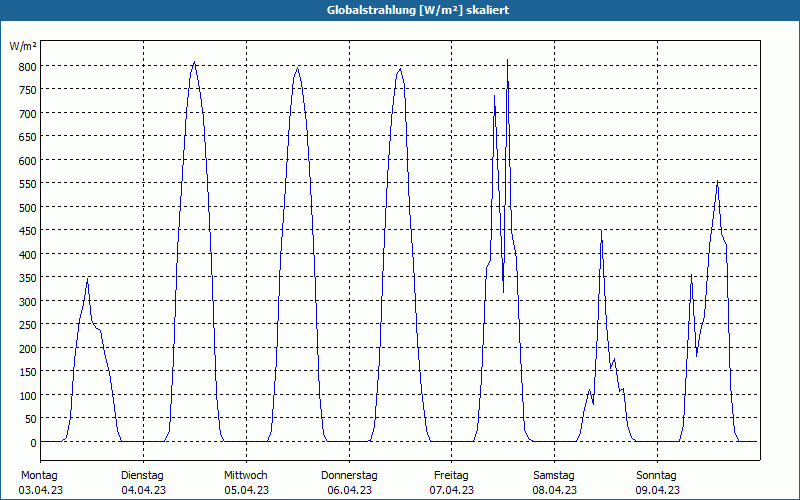Click the 800 value on the y-axis
The height and width of the screenshot is (500, 800).
click(x=28, y=66)
